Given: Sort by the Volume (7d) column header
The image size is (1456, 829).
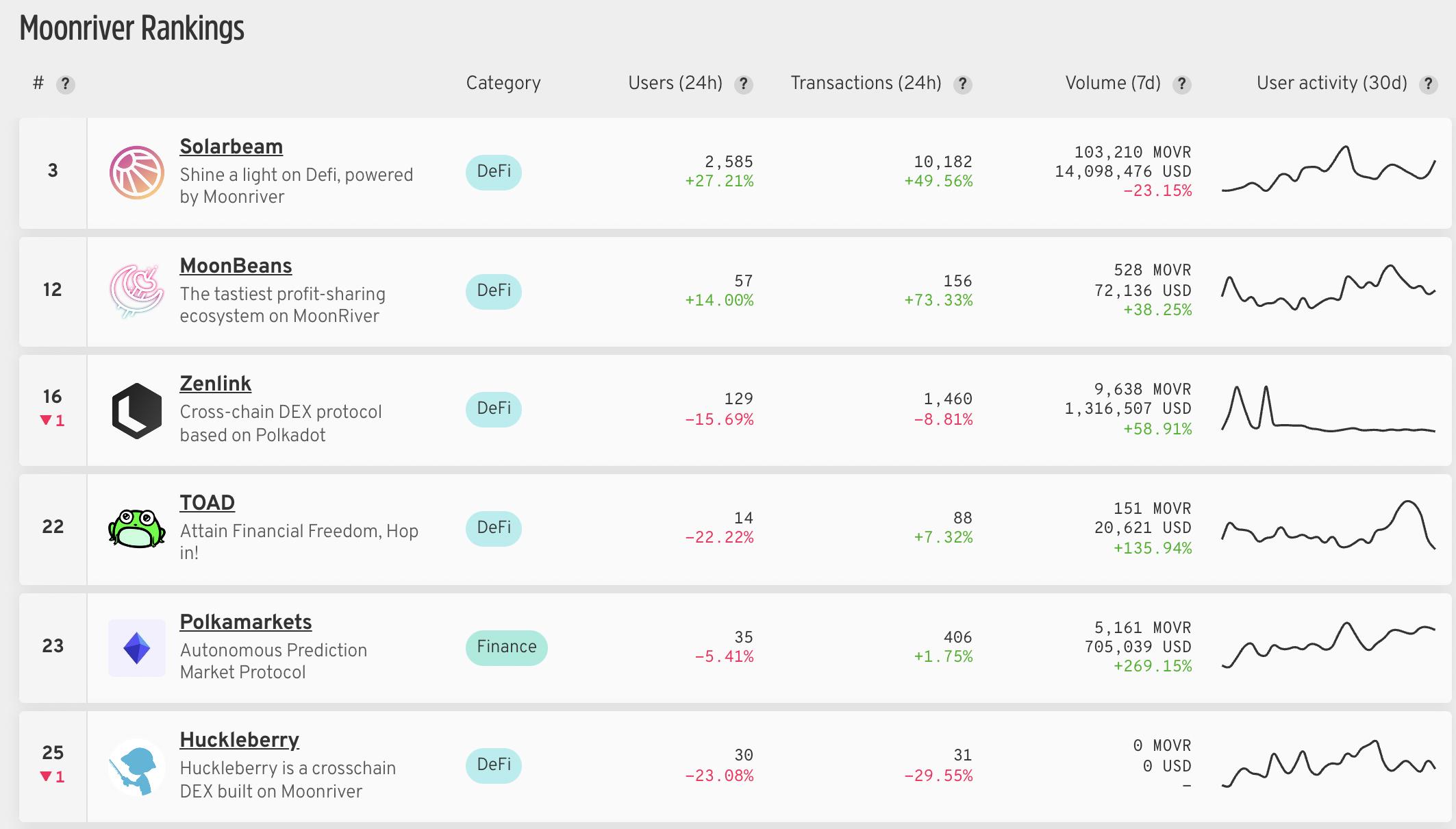Looking at the screenshot, I should 1113,84.
